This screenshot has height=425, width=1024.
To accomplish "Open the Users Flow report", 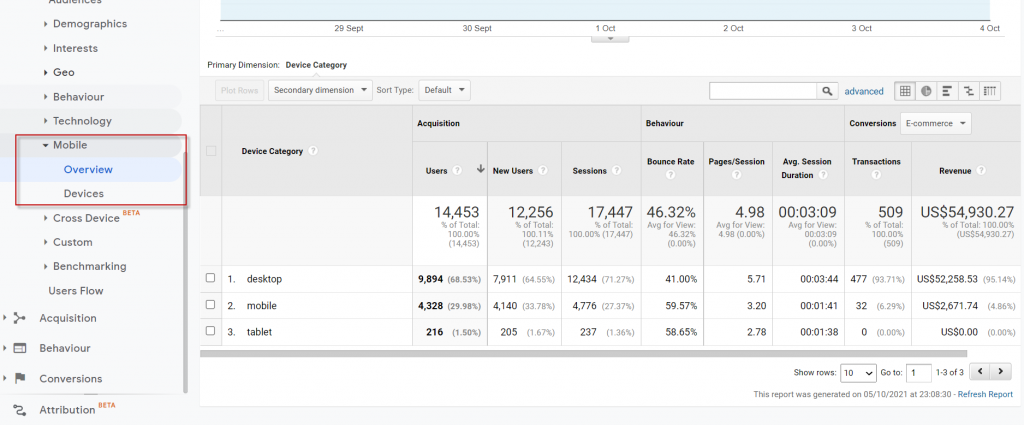I will (x=76, y=291).
